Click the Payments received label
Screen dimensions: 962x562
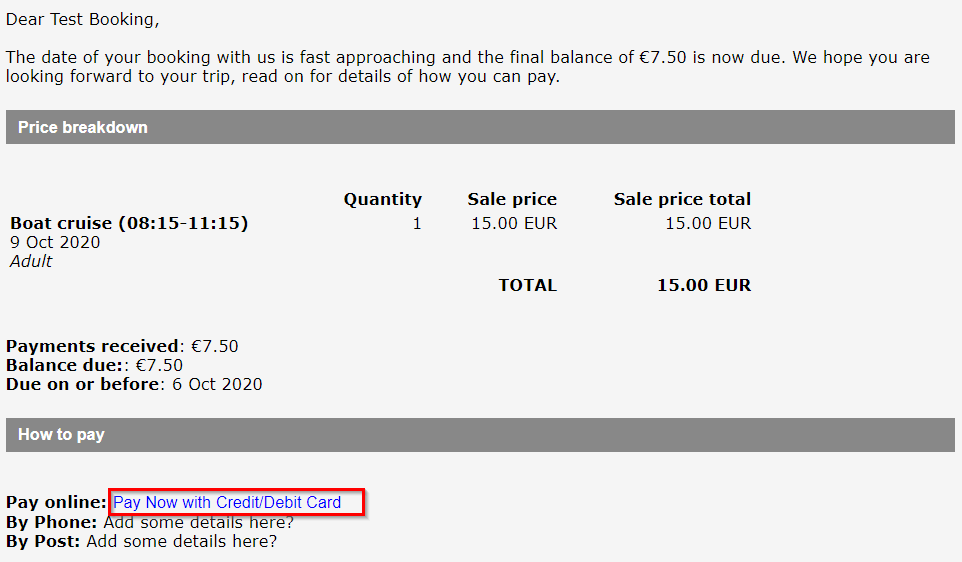click(92, 347)
